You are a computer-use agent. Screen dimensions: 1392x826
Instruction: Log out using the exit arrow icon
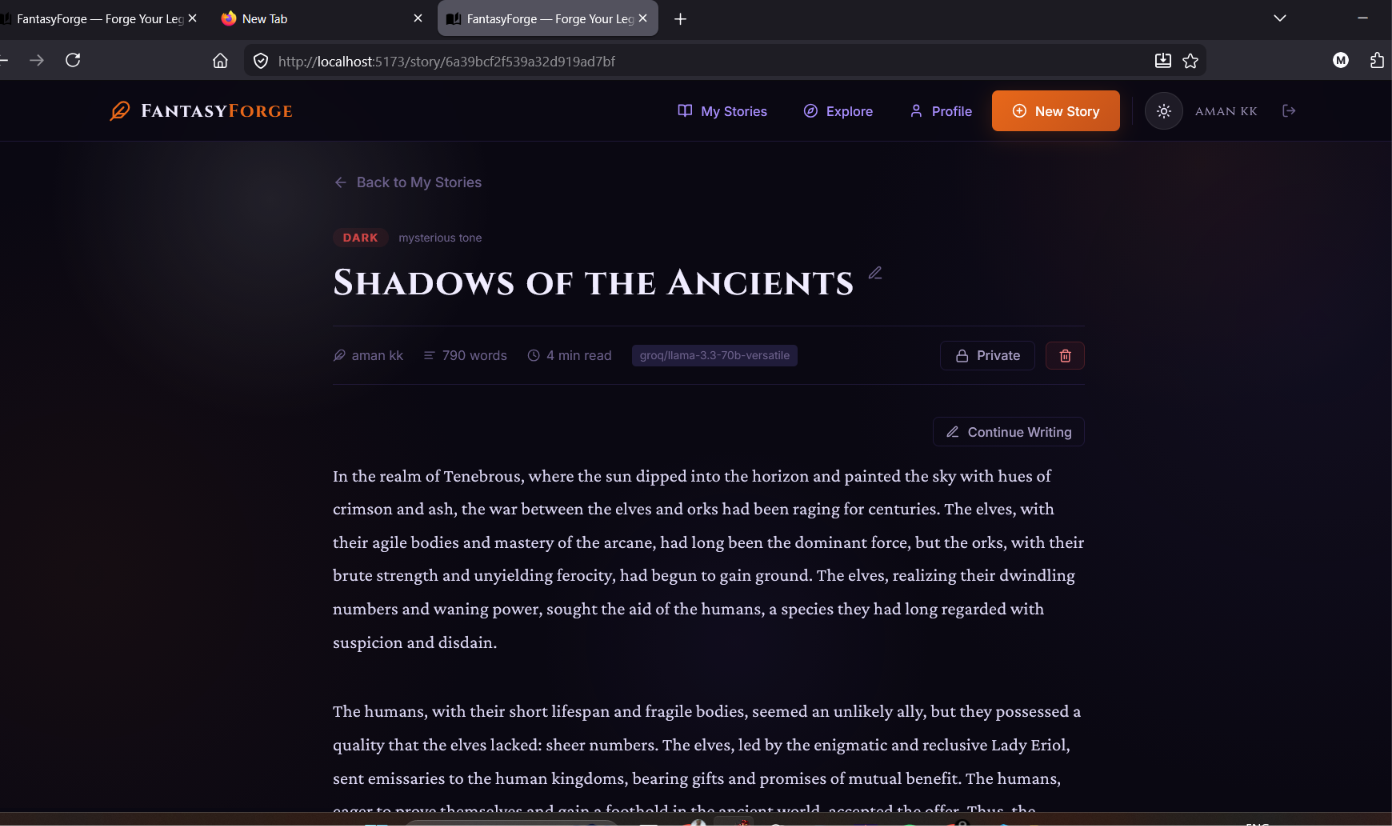1289,111
